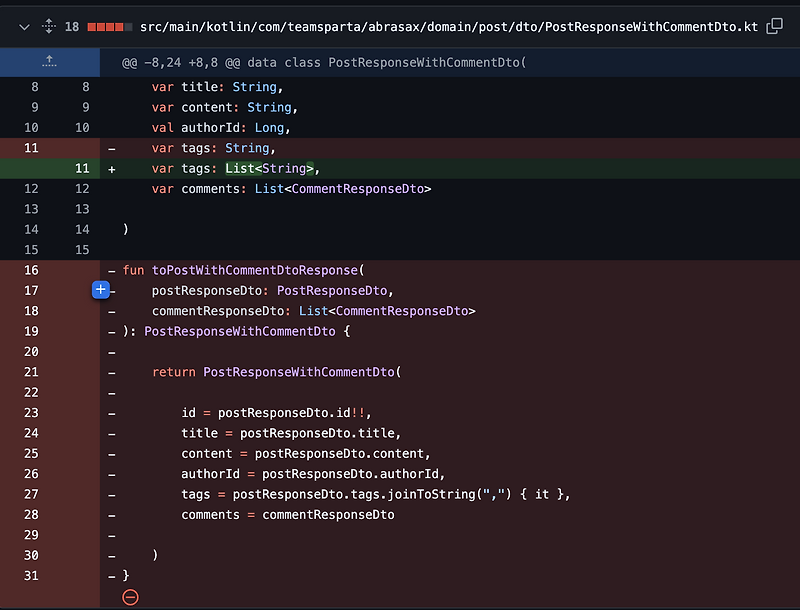Click new line number 11 in green row

(82, 168)
